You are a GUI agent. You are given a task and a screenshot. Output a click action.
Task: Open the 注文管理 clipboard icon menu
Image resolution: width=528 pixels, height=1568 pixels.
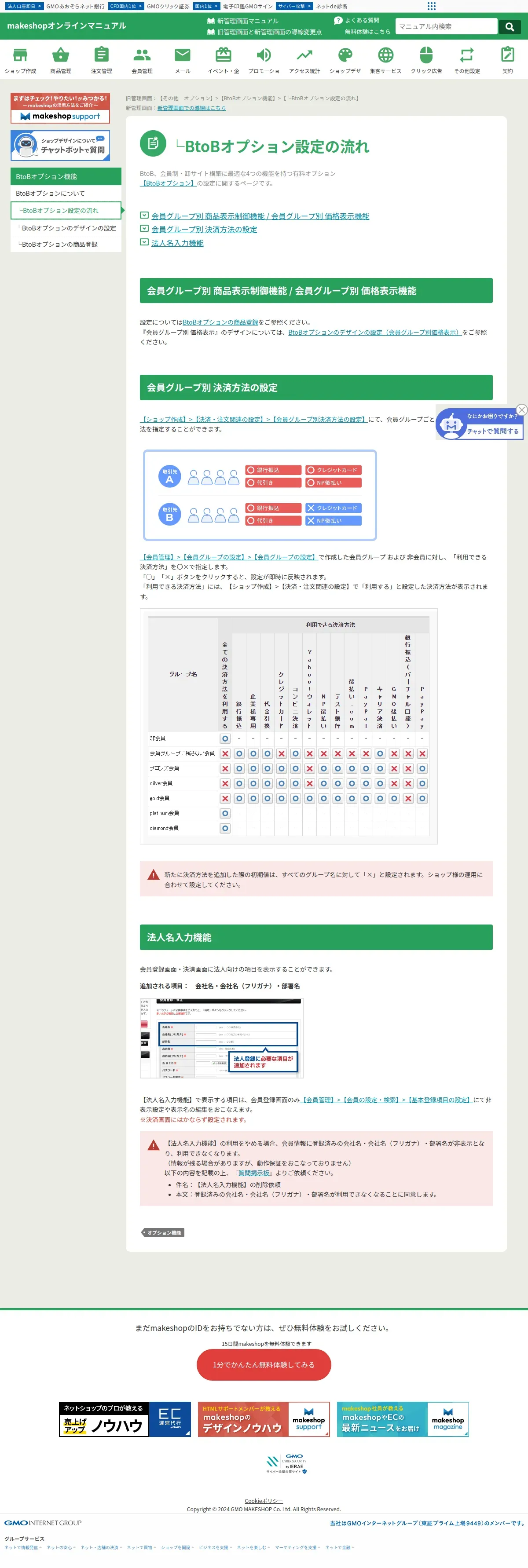(x=102, y=60)
